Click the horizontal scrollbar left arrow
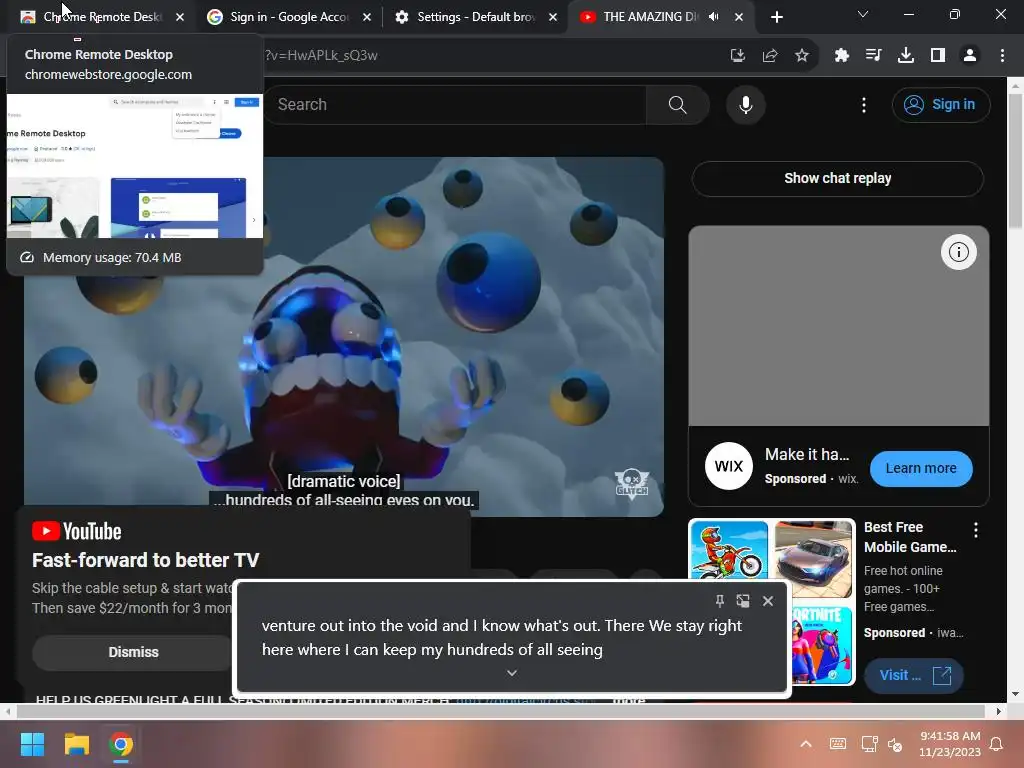The image size is (1024, 768). pyautogui.click(x=7, y=711)
